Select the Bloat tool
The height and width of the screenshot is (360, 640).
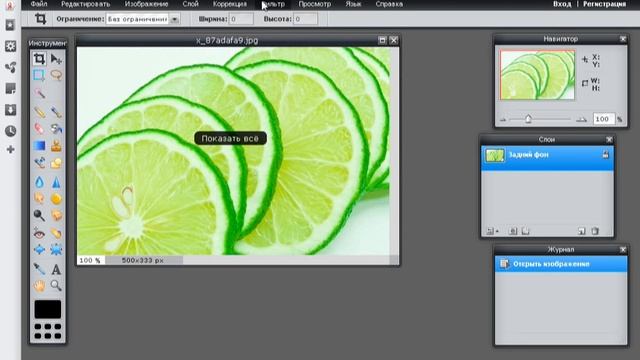point(39,249)
